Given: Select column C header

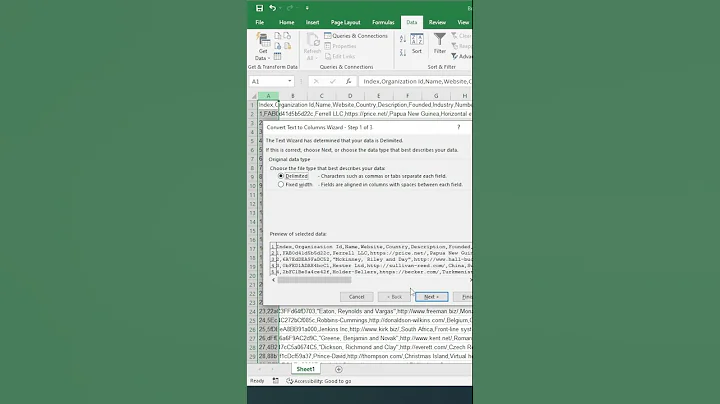Looking at the screenshot, I should click(x=321, y=96).
